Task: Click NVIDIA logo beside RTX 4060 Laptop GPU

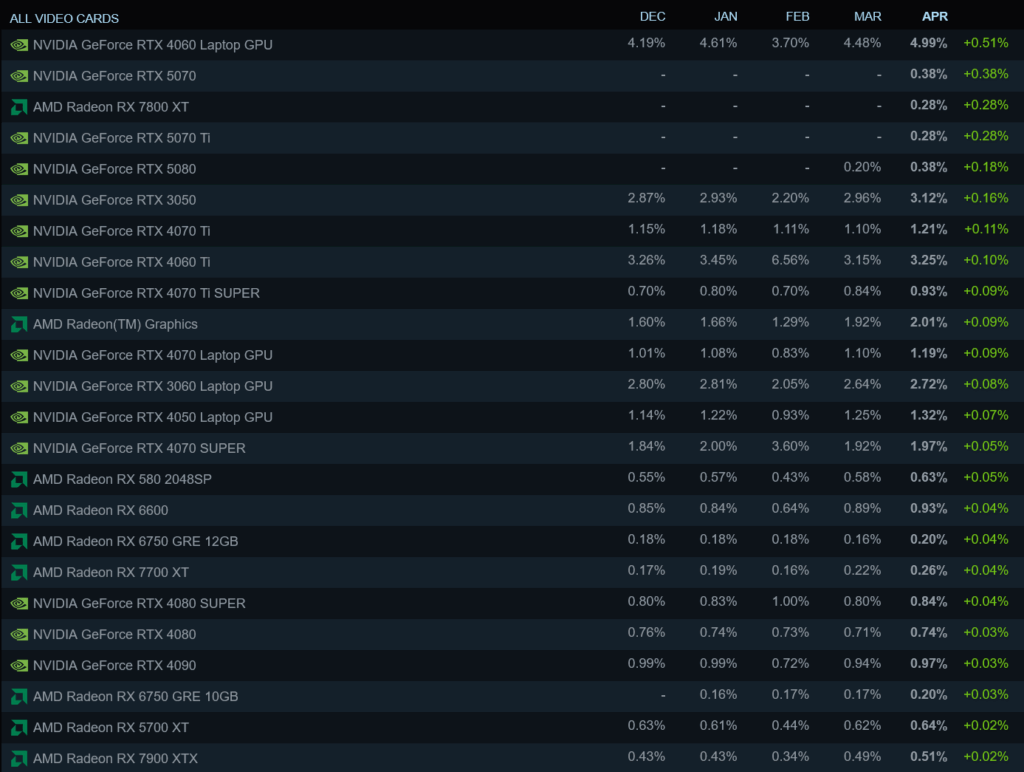Action: pos(19,45)
